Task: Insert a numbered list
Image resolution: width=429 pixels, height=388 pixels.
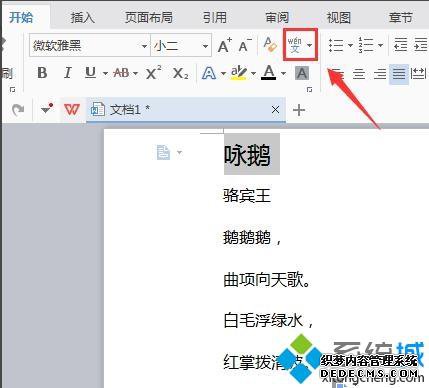Action: point(366,45)
